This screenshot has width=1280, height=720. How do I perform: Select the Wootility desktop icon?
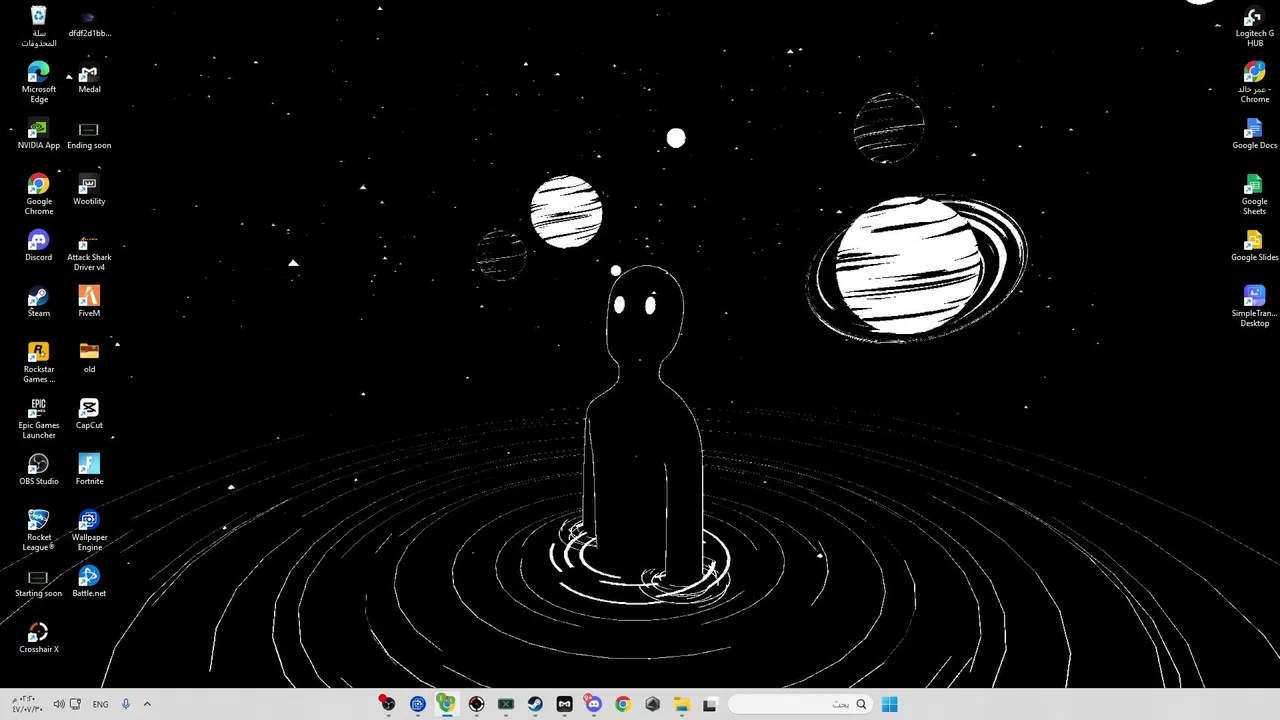[x=89, y=190]
